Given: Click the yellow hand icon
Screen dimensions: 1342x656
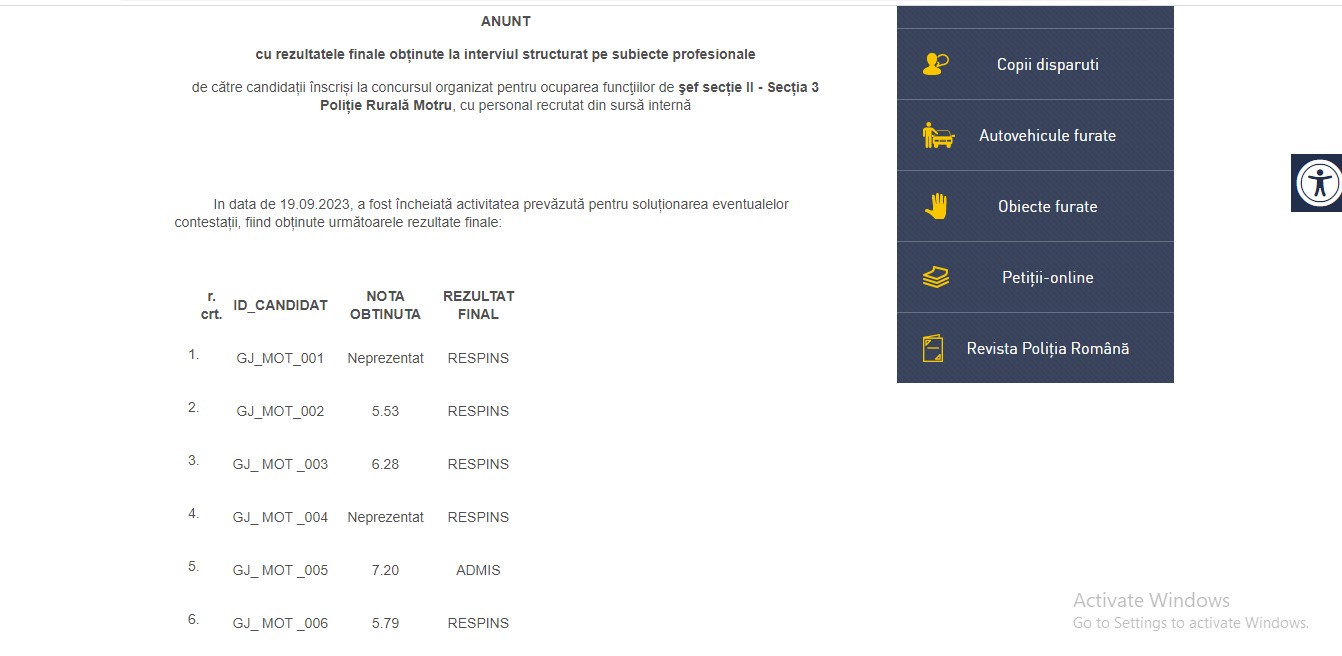Looking at the screenshot, I should [x=936, y=207].
